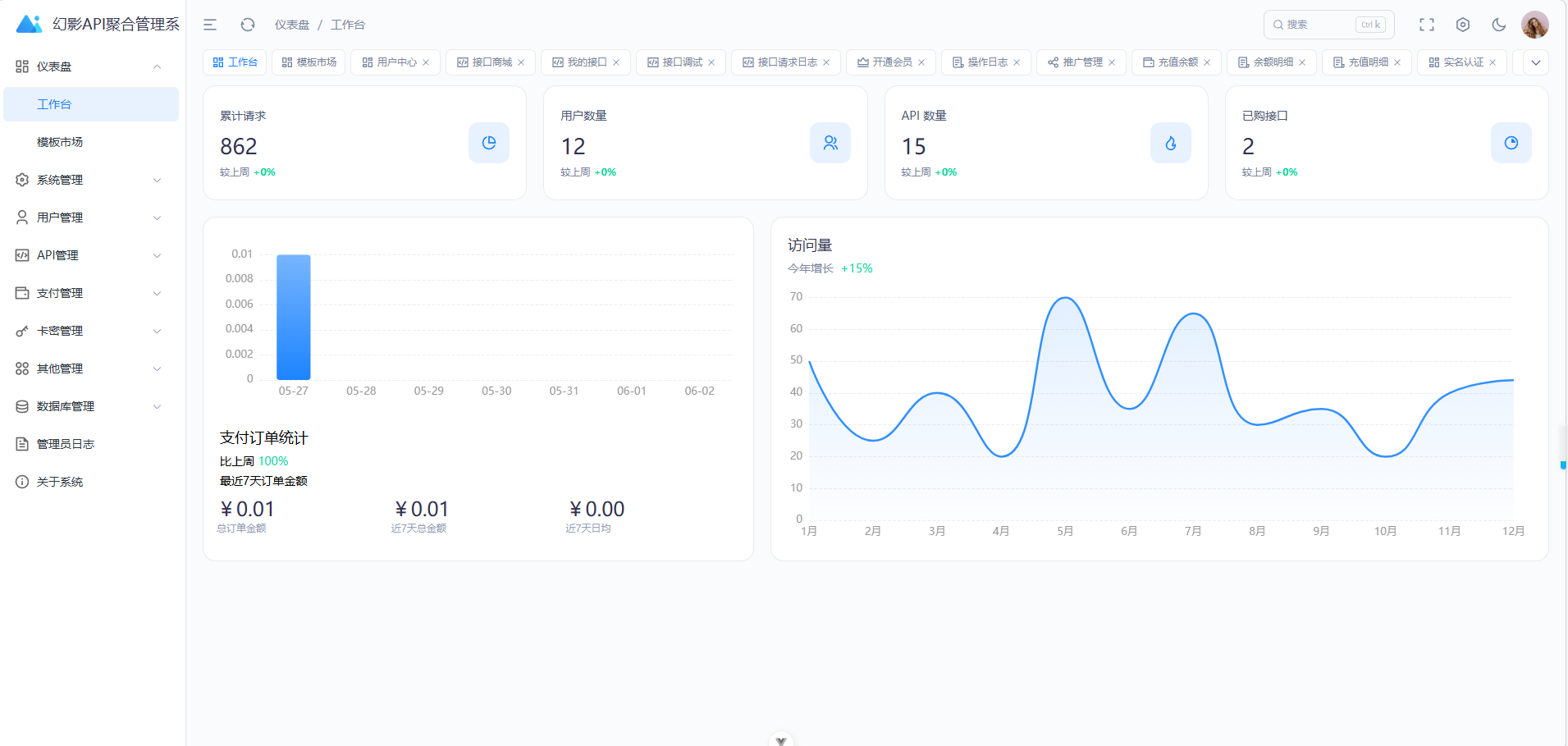Screen dimensions: 1568x746
Task: Click the 今年增长 +15% text
Action: [x=830, y=268]
